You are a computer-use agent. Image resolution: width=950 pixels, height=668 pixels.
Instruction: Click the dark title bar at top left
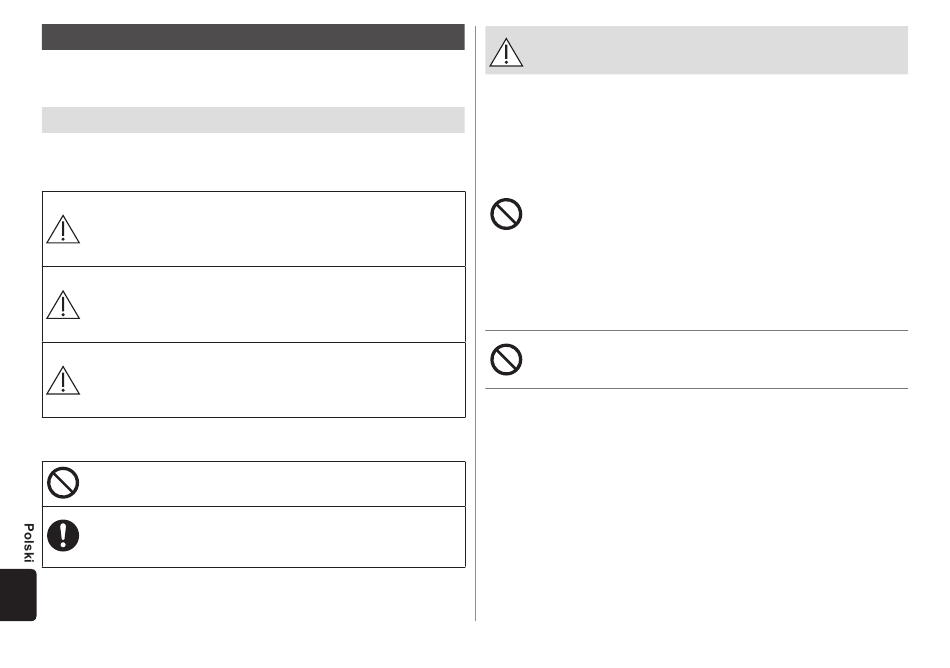click(x=253, y=38)
